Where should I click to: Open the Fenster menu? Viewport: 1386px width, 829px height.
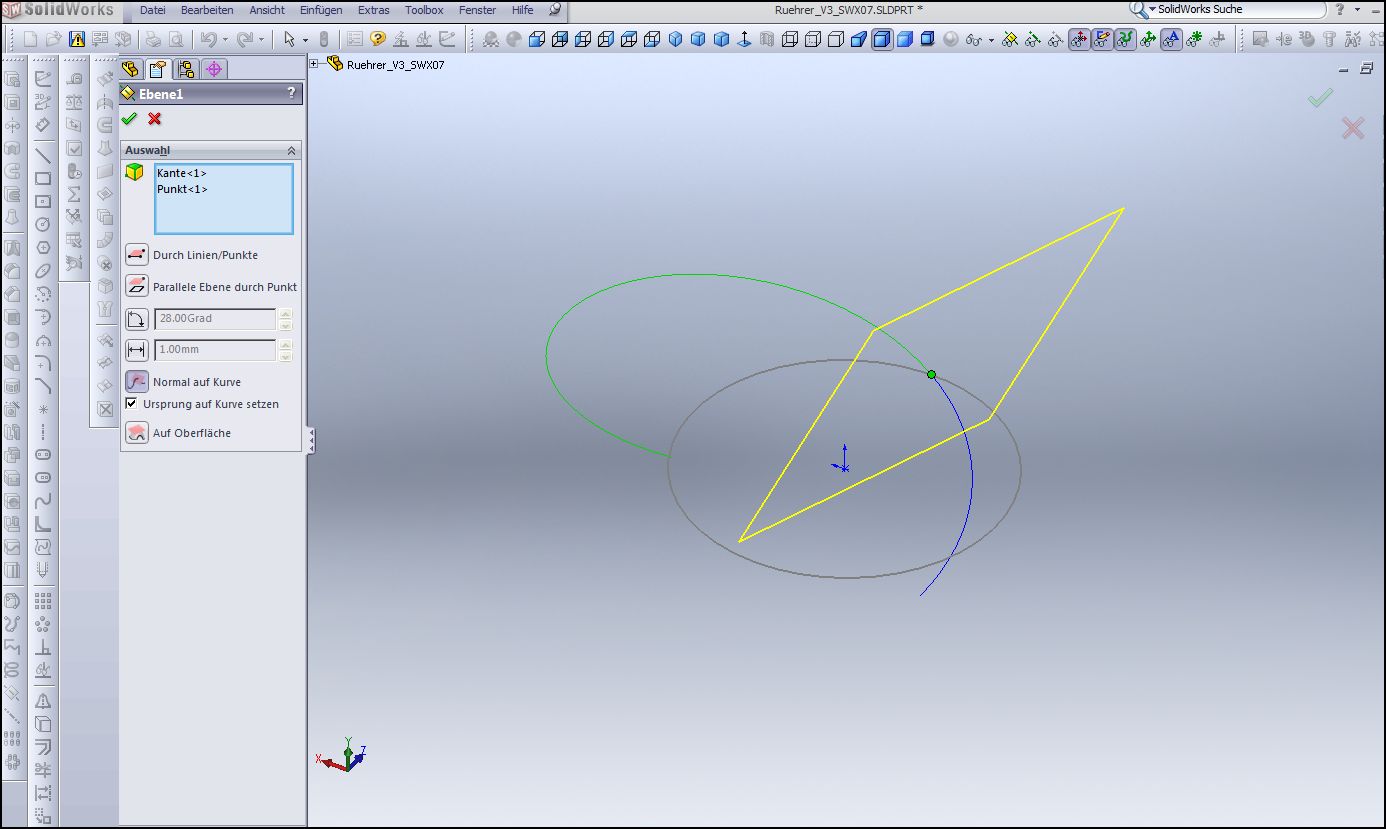477,10
